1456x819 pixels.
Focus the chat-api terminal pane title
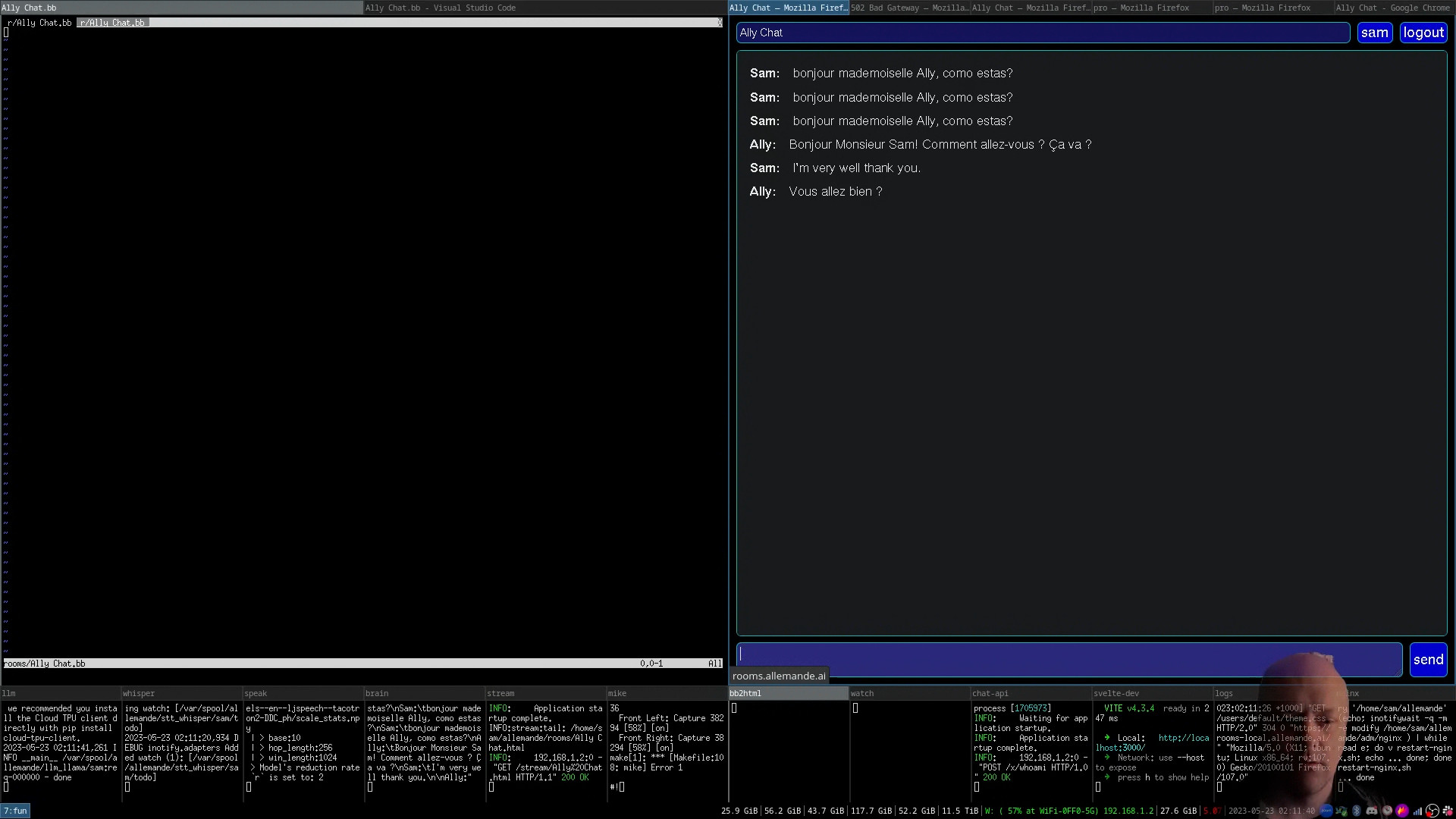(1031, 693)
